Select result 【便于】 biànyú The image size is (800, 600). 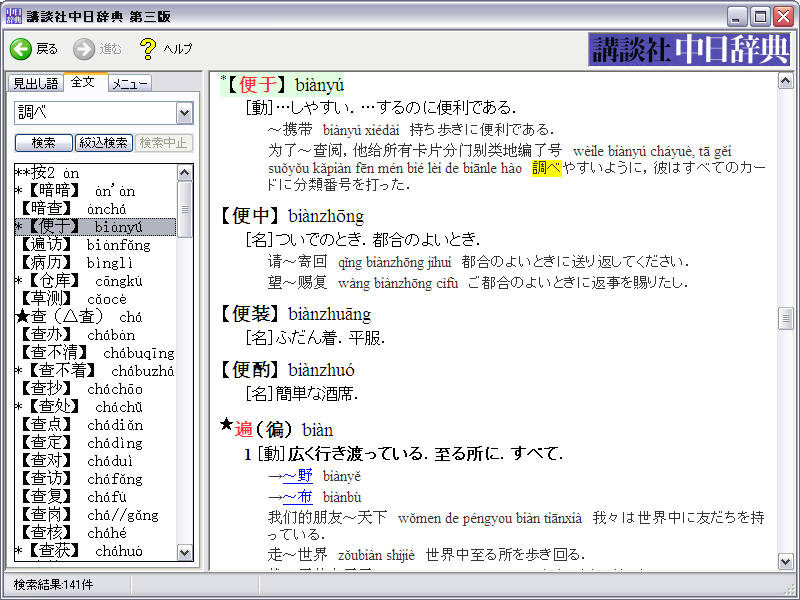pos(95,227)
